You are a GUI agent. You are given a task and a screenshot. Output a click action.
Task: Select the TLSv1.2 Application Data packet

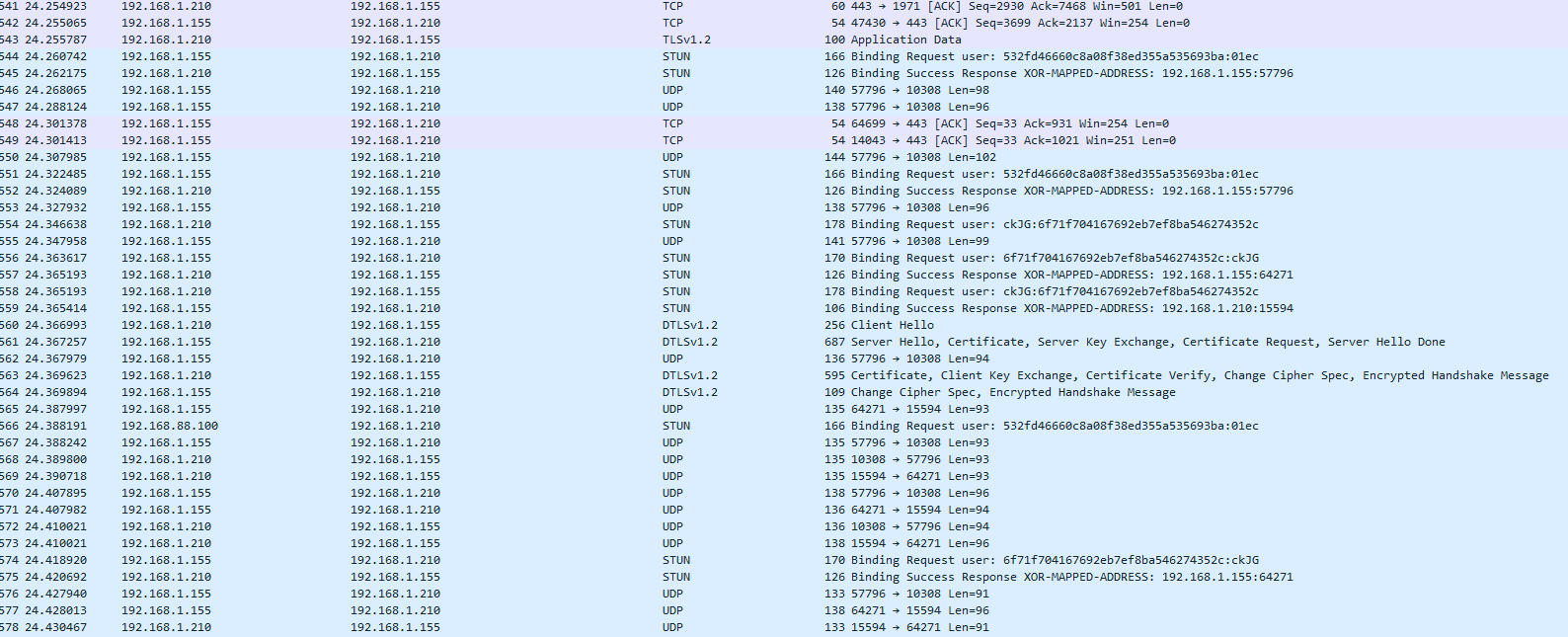[905, 40]
